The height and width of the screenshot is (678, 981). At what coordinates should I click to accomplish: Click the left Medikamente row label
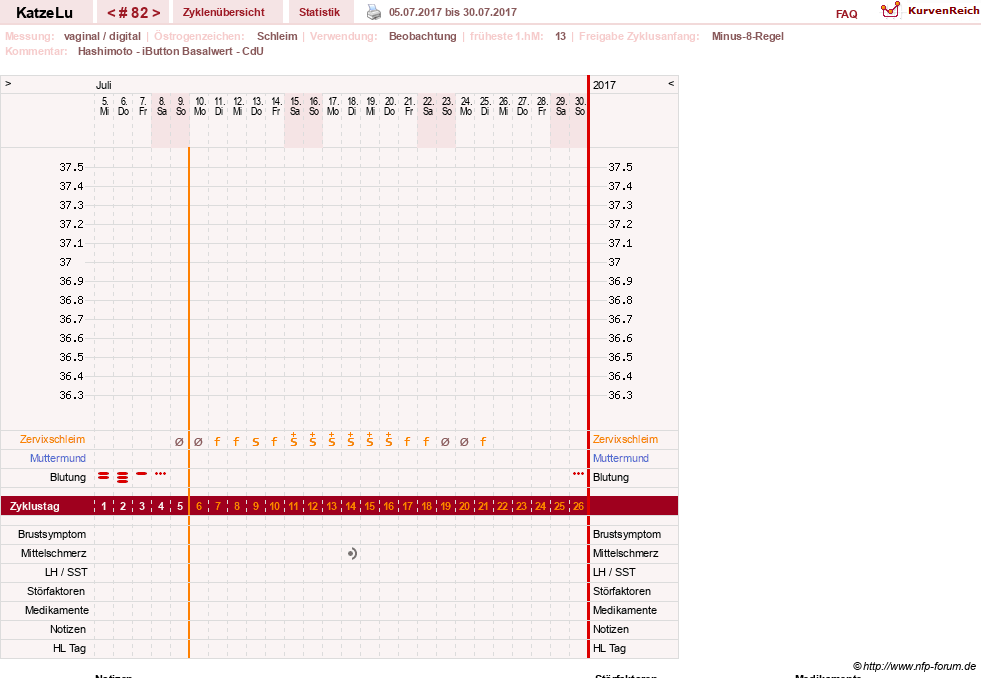point(57,610)
